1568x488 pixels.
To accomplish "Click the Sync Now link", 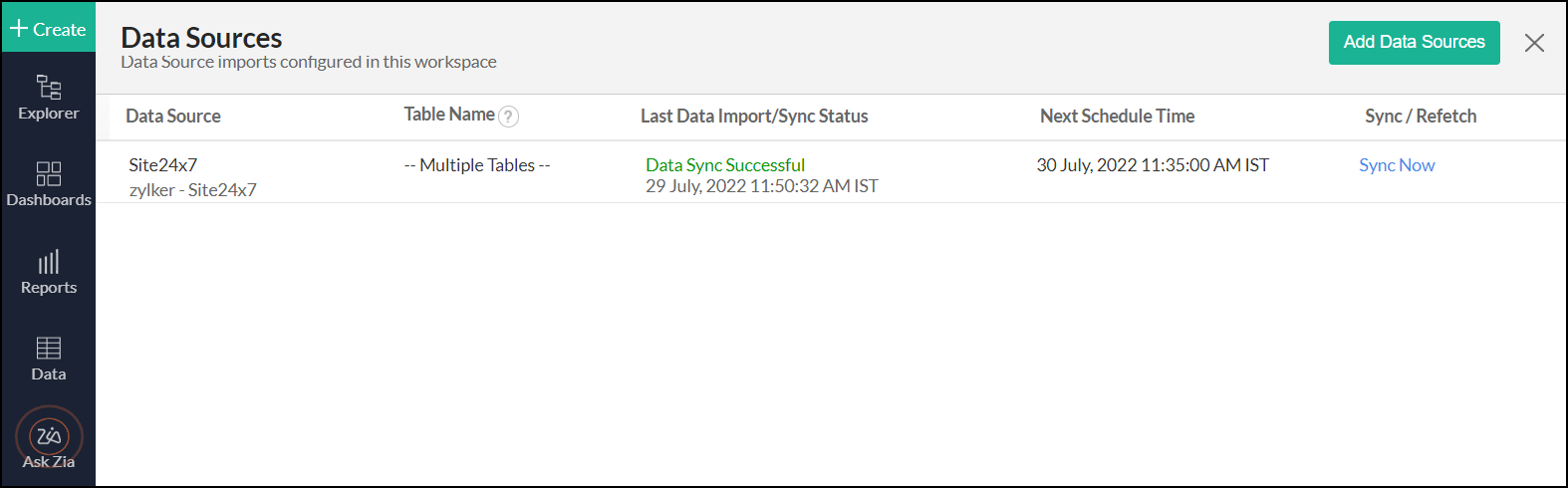I will [1397, 165].
